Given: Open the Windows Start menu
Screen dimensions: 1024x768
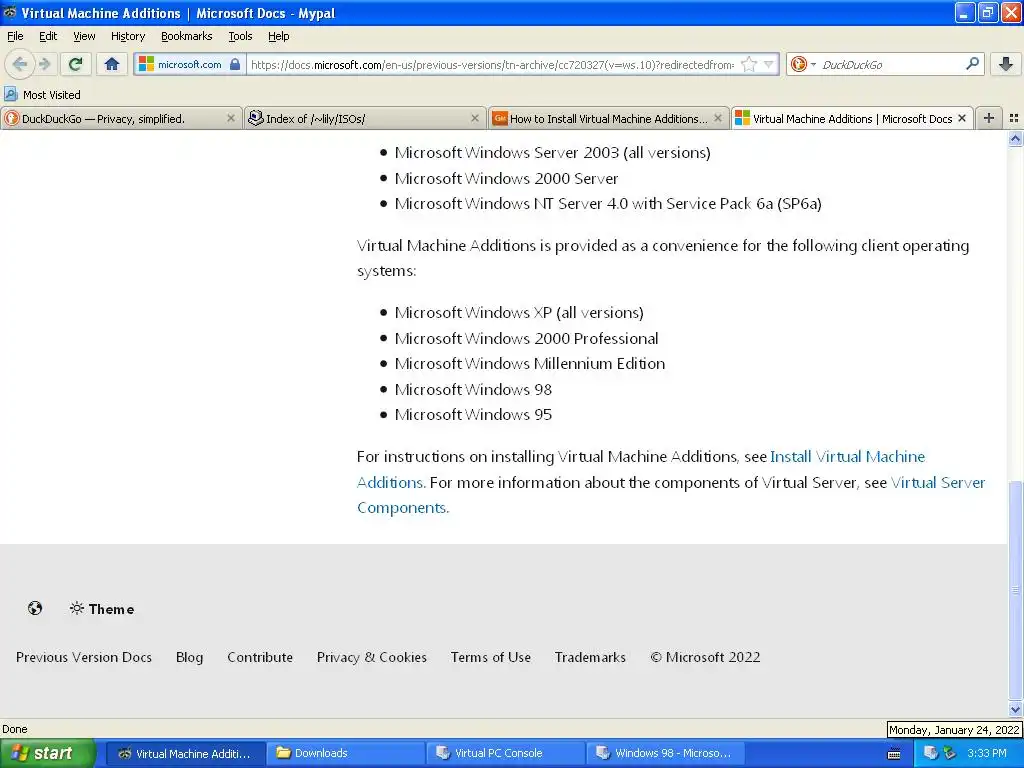Looking at the screenshot, I should point(47,753).
